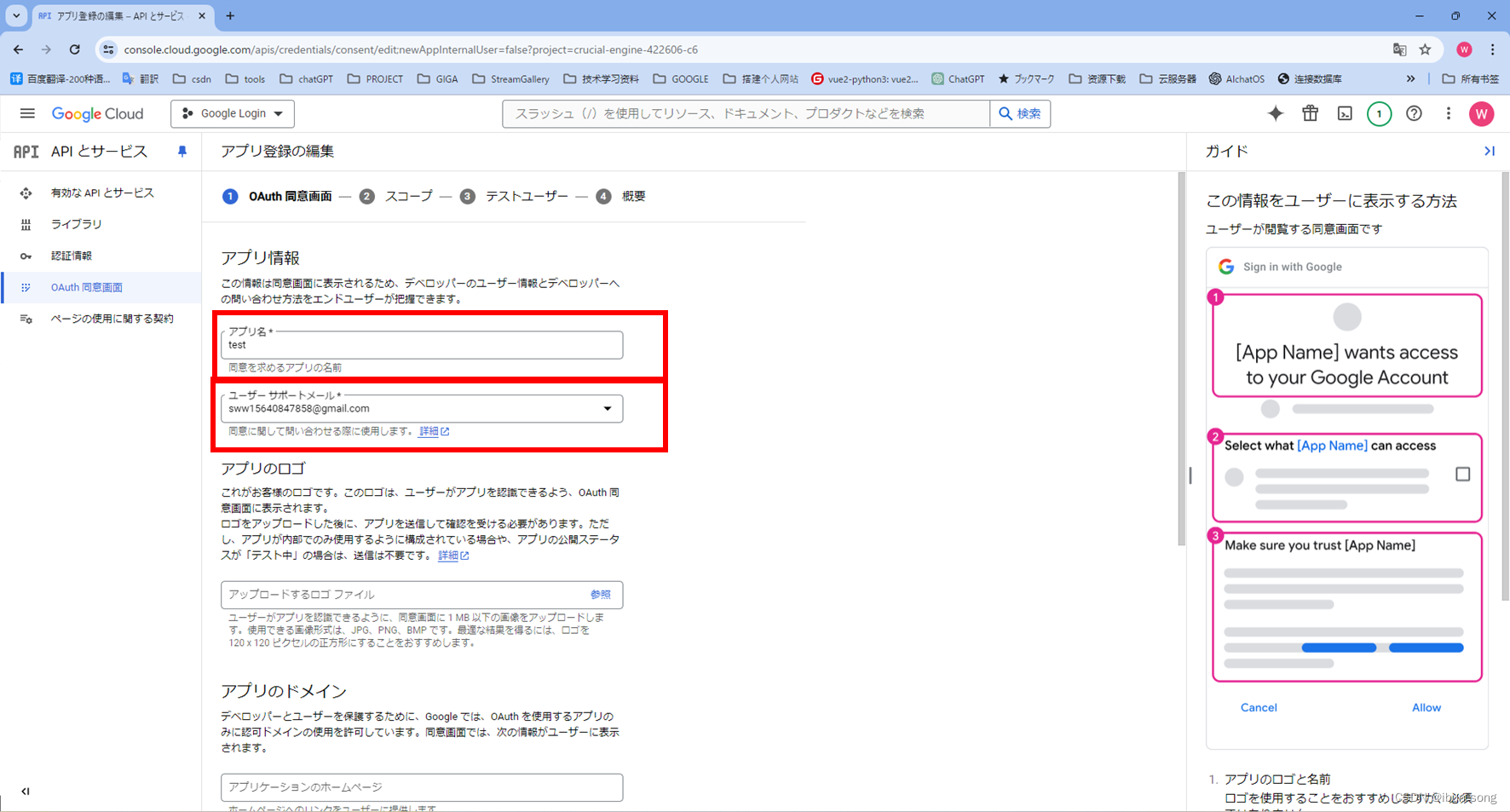Open the Google Login project selector
This screenshot has width=1510, height=812.
coord(233,113)
